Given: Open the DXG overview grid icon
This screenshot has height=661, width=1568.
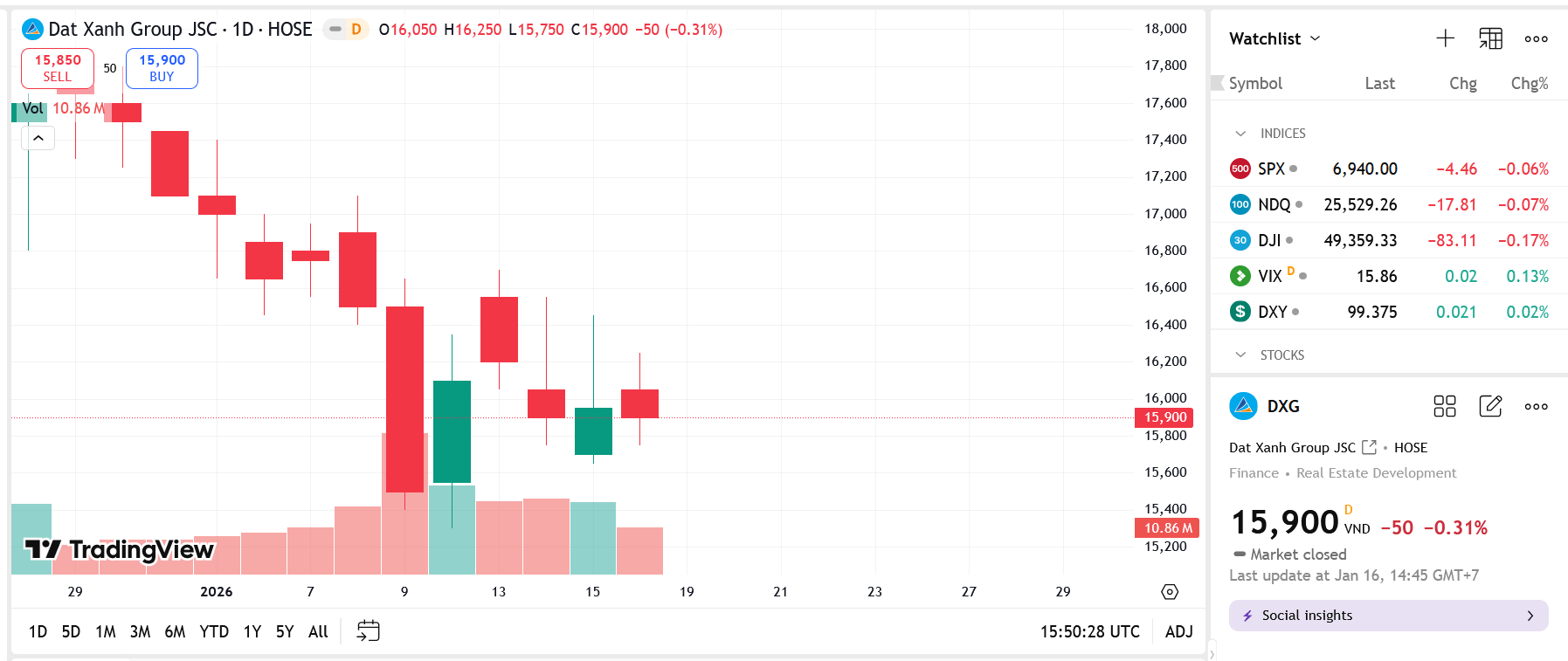Looking at the screenshot, I should click(1445, 406).
